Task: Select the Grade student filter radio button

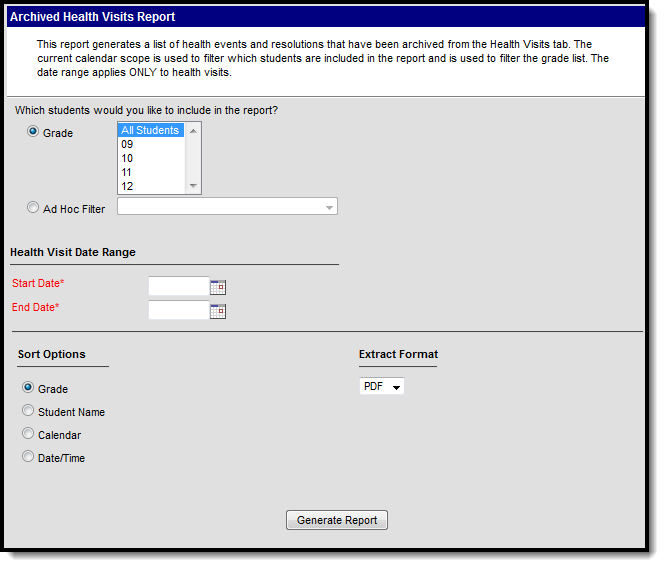Action: (x=33, y=131)
